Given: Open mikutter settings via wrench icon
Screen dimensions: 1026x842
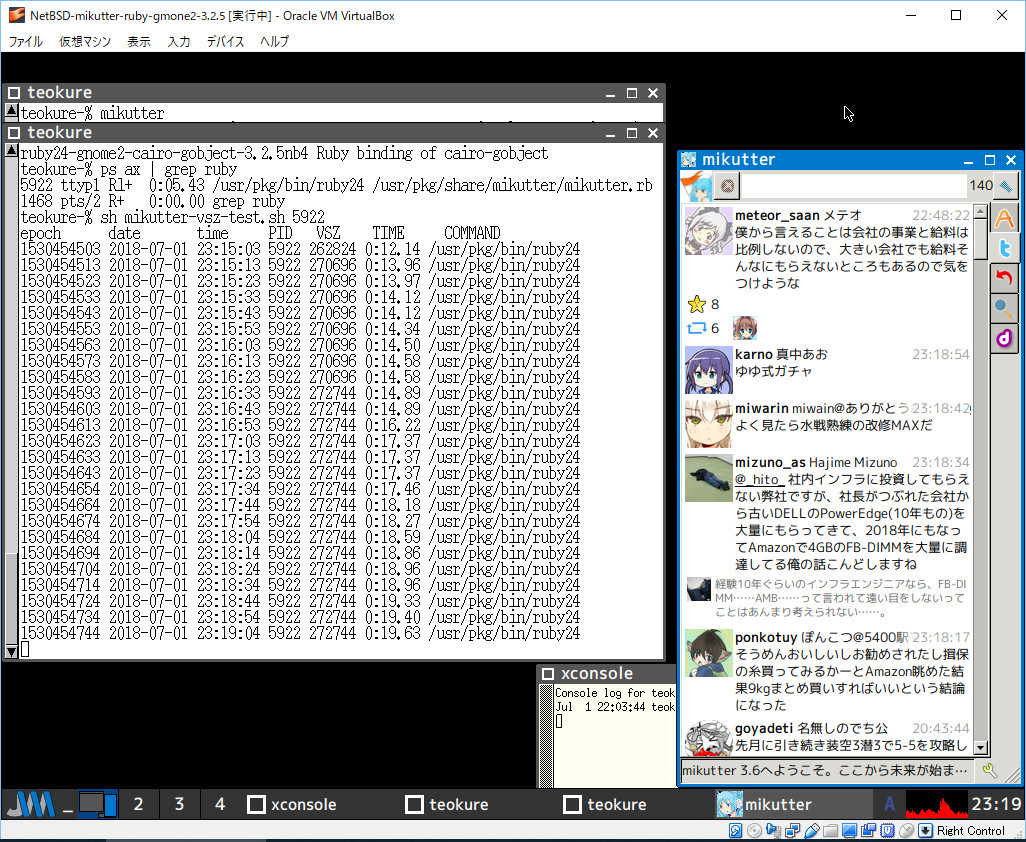Looking at the screenshot, I should click(990, 771).
